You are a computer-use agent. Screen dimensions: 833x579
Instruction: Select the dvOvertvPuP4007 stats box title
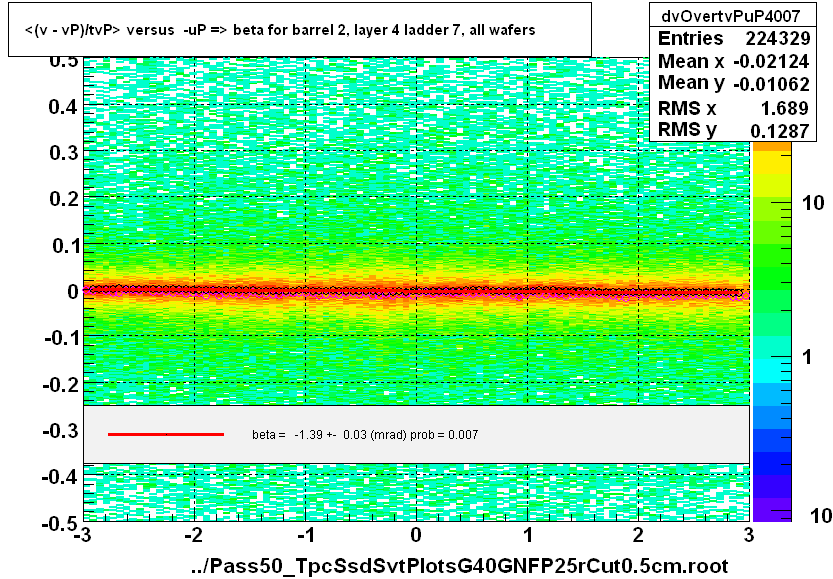tap(730, 16)
